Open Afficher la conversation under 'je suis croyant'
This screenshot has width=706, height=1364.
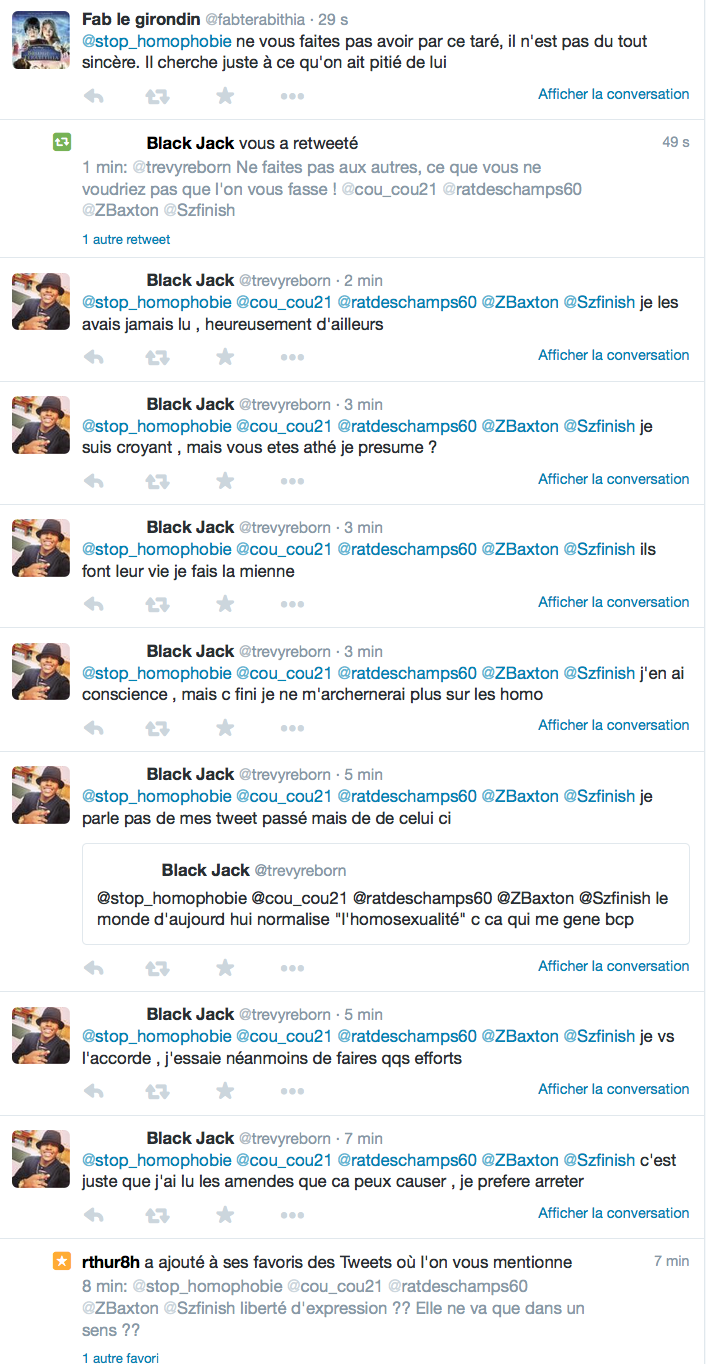point(614,479)
